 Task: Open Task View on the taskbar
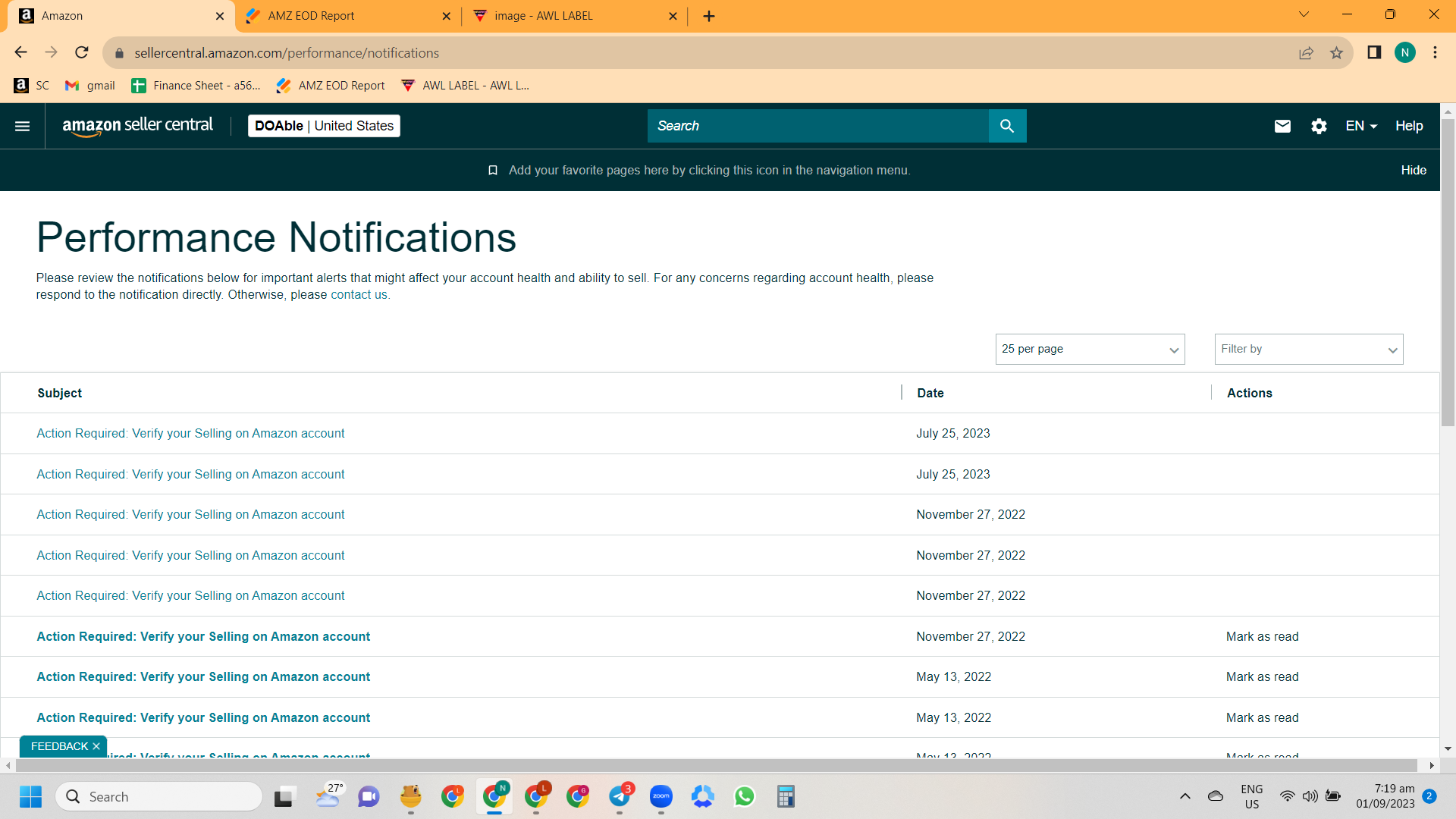click(x=284, y=796)
